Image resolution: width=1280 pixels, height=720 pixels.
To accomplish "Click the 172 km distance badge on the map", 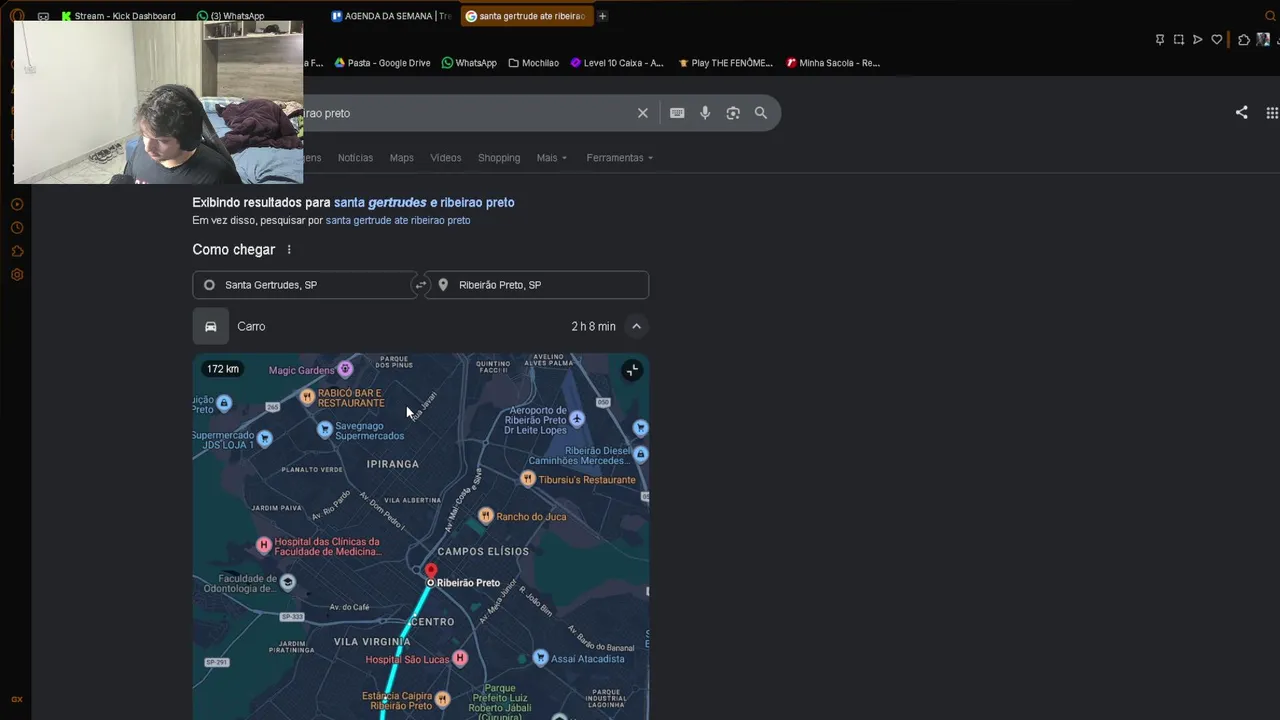I will pos(223,369).
